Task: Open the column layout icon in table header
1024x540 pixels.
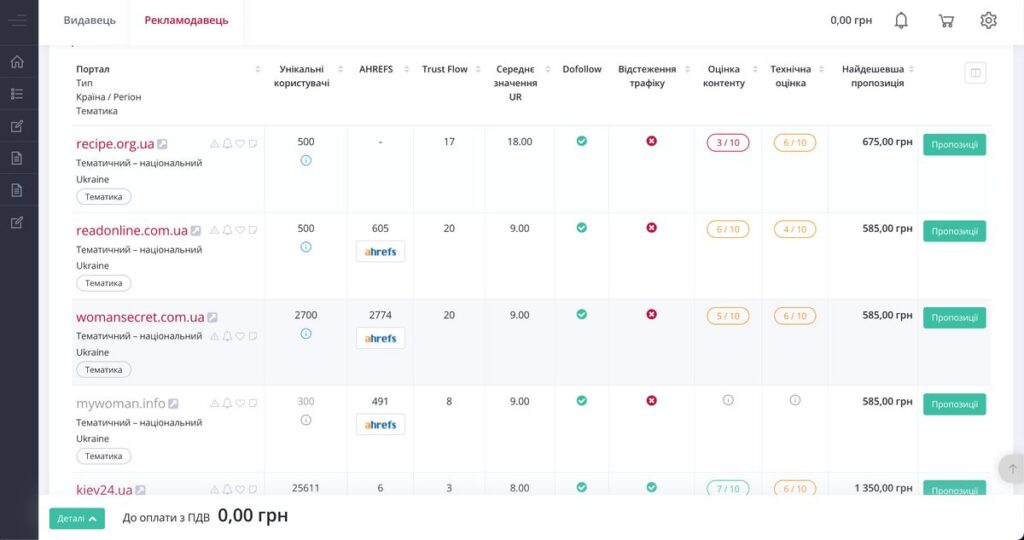Action: [975, 73]
